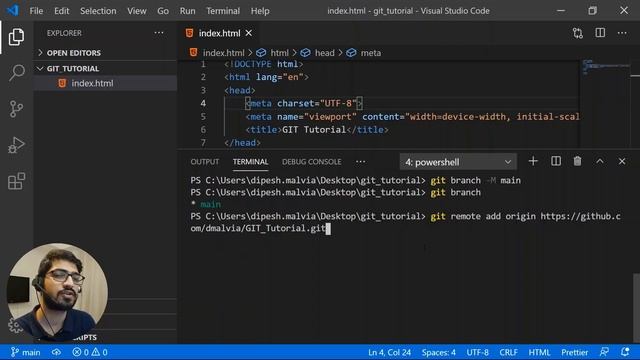The width and height of the screenshot is (640, 360).
Task: Split the terminal pane
Action: 556,161
